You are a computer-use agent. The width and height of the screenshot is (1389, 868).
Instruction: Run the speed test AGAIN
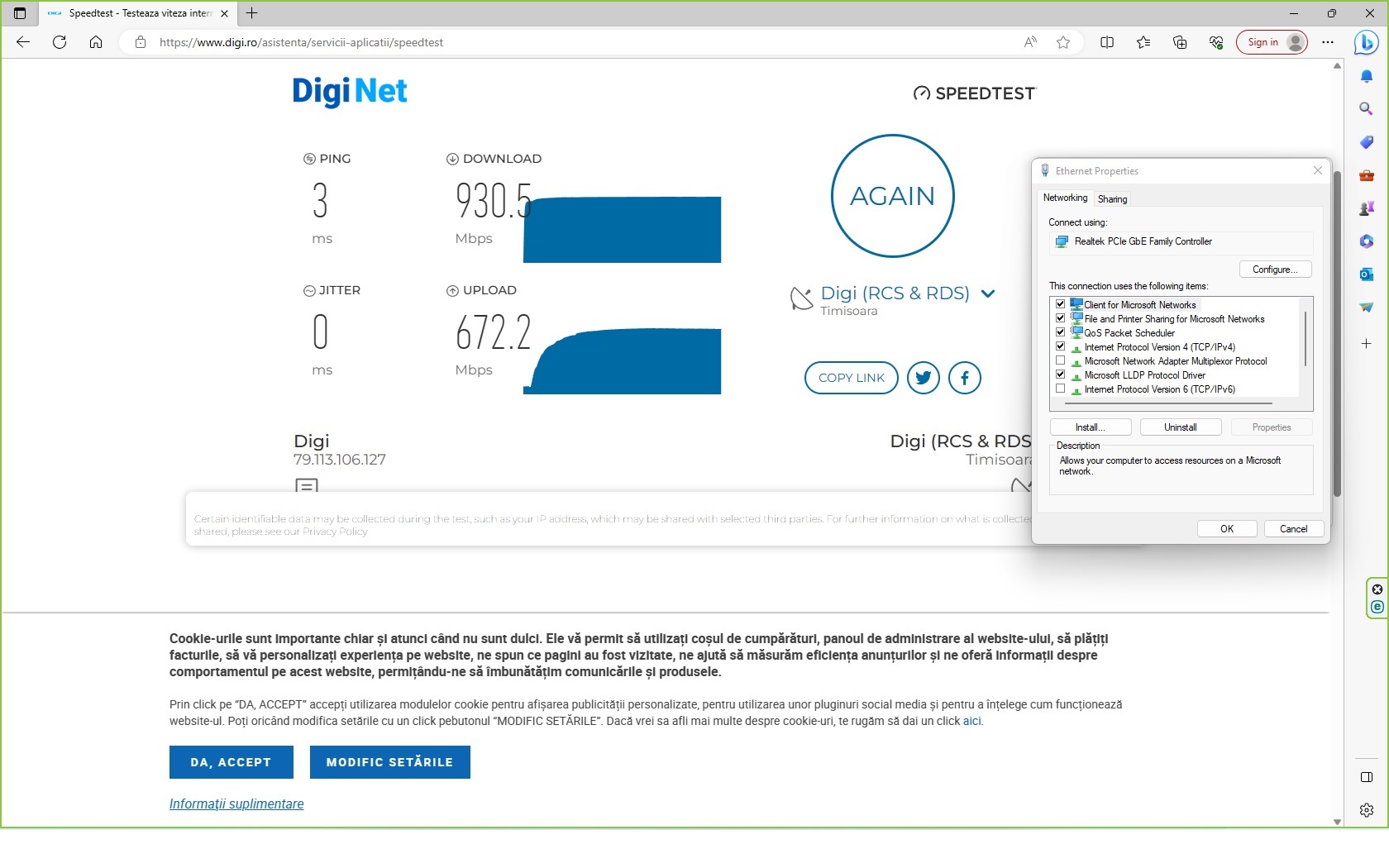click(x=893, y=196)
